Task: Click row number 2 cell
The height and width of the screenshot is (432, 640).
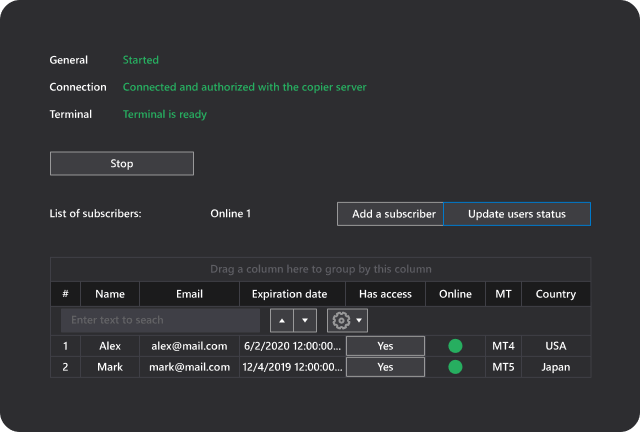Action: [65, 367]
